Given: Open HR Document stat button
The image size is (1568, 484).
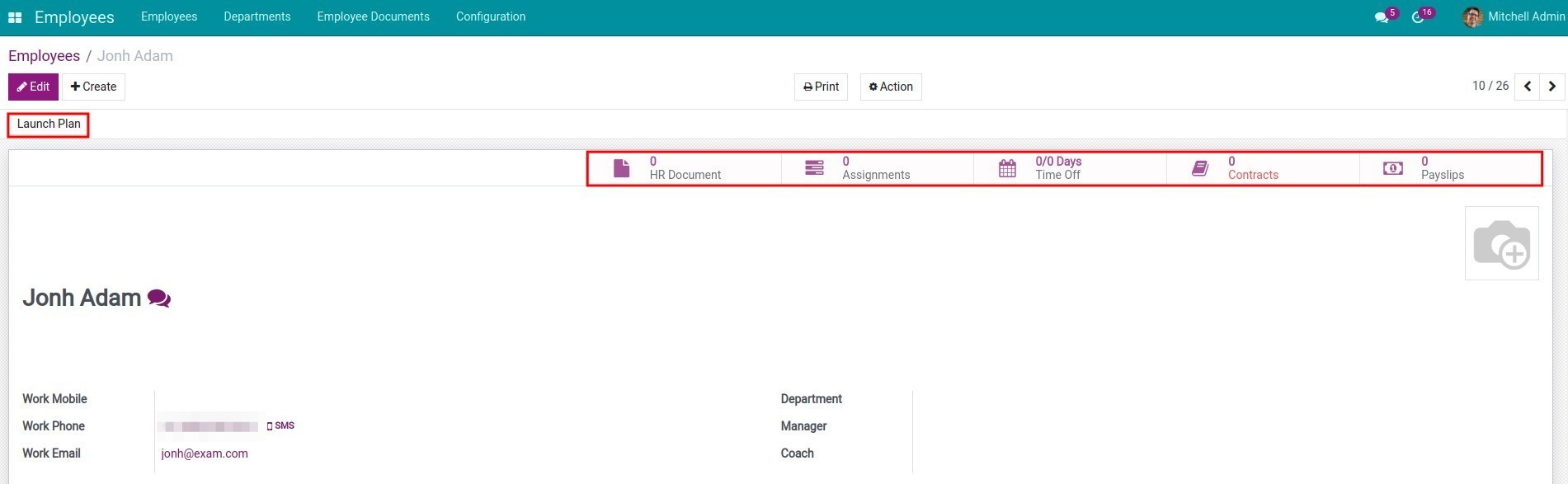Looking at the screenshot, I should click(684, 168).
